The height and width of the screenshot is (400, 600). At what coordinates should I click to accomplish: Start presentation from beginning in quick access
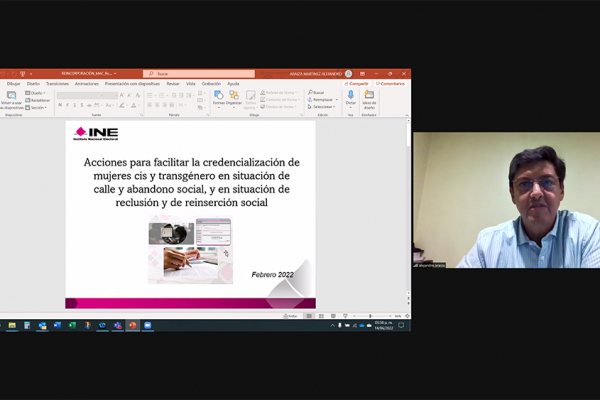[23, 73]
